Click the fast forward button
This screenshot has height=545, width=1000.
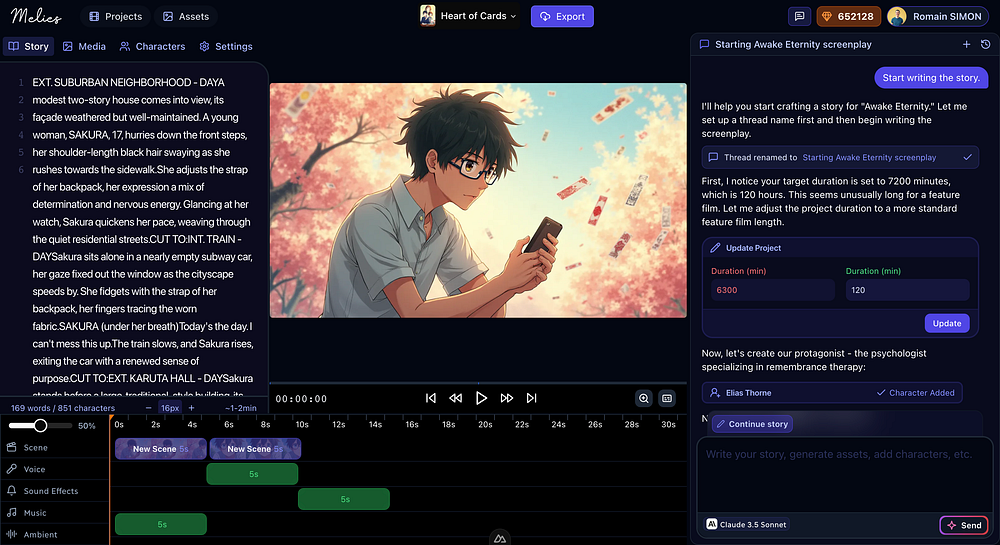(x=506, y=398)
